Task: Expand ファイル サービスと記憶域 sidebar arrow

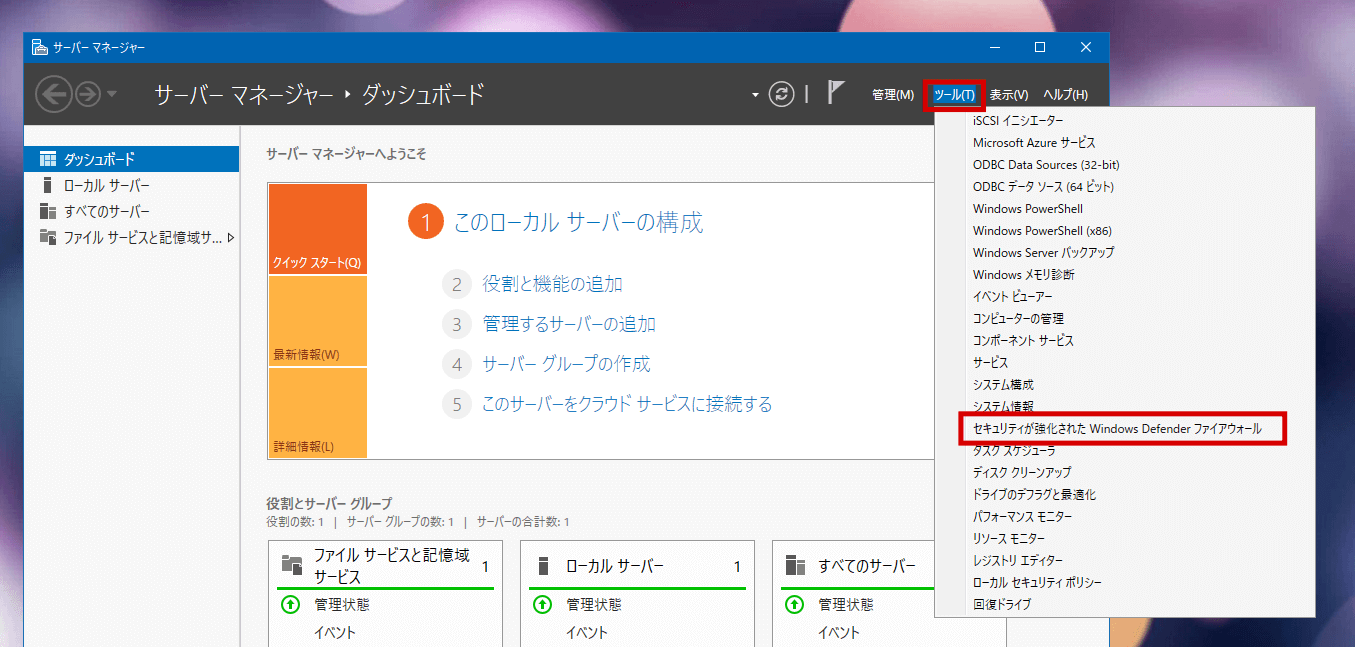Action: tap(231, 238)
